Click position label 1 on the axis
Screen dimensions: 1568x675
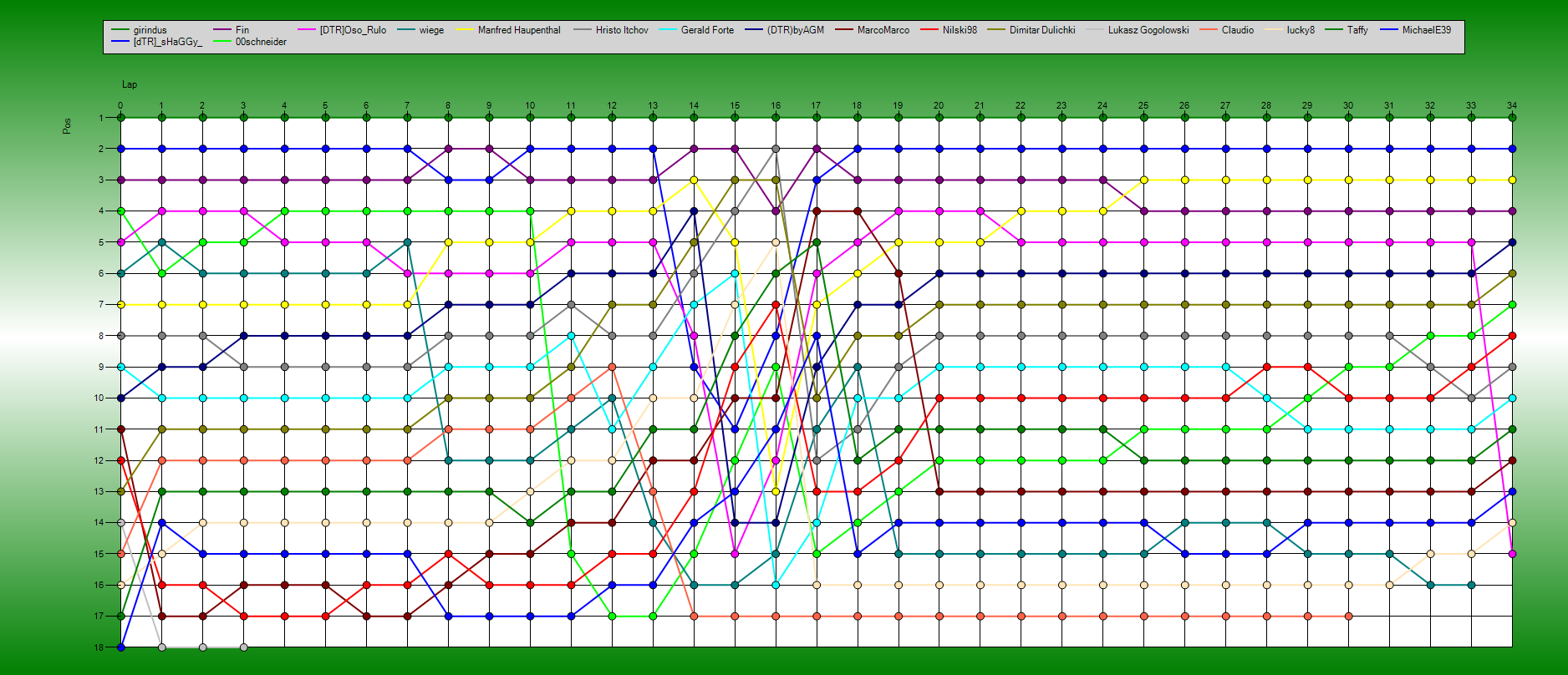[x=101, y=118]
